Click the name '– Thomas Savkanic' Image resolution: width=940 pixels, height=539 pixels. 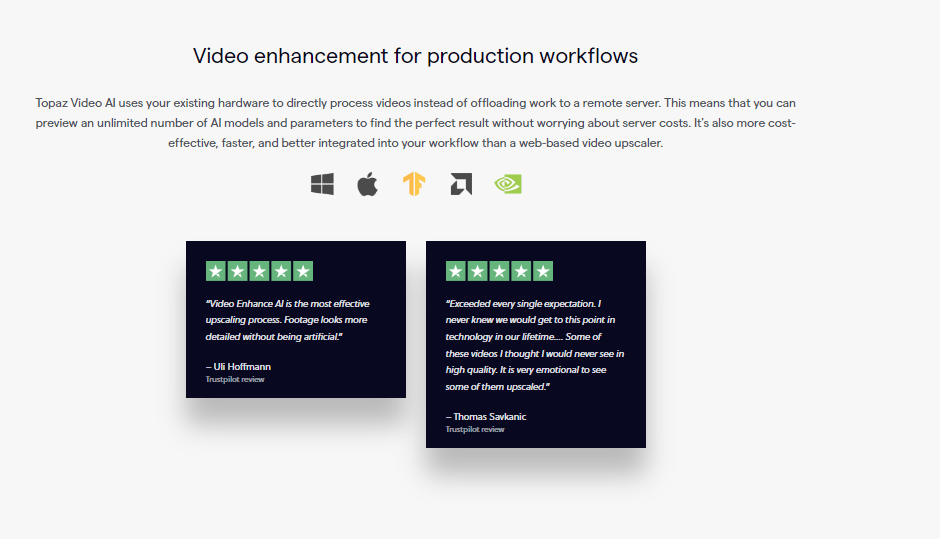point(486,416)
